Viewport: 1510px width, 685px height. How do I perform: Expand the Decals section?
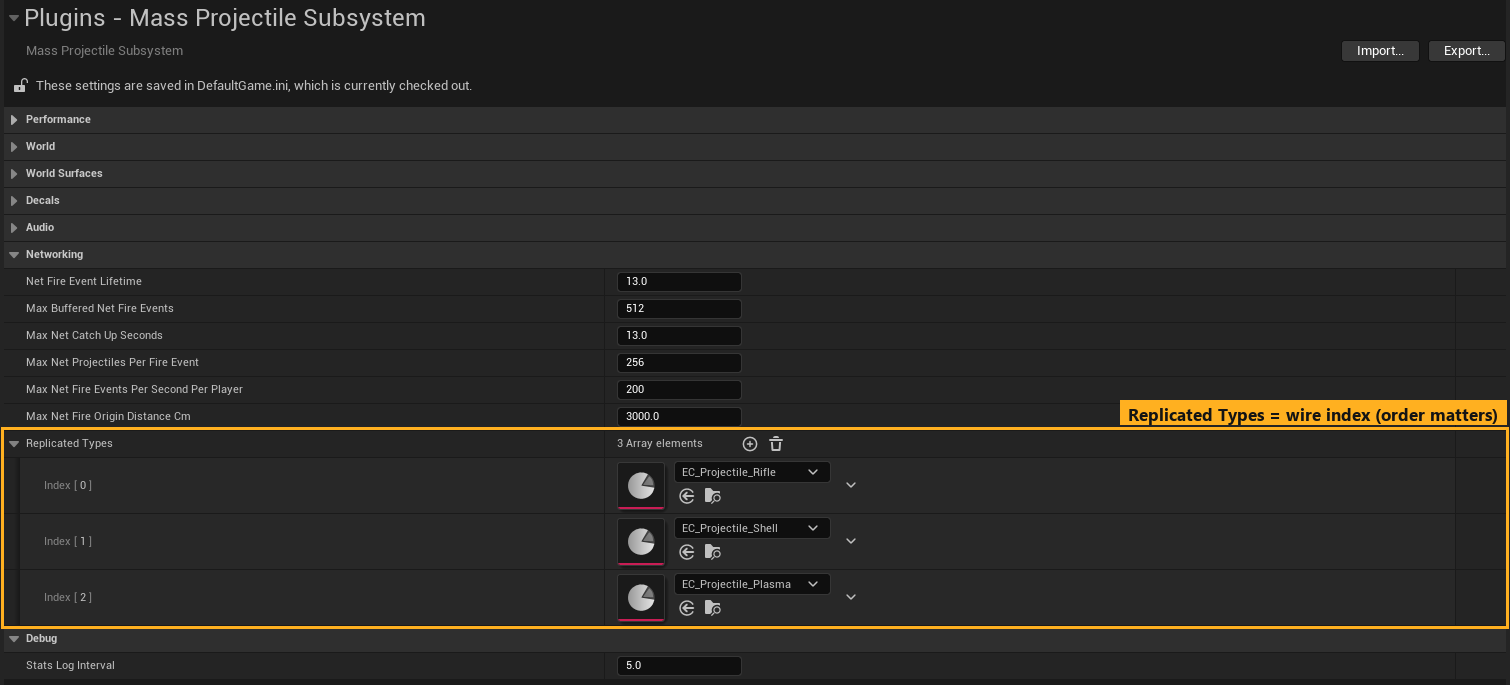pyautogui.click(x=14, y=201)
